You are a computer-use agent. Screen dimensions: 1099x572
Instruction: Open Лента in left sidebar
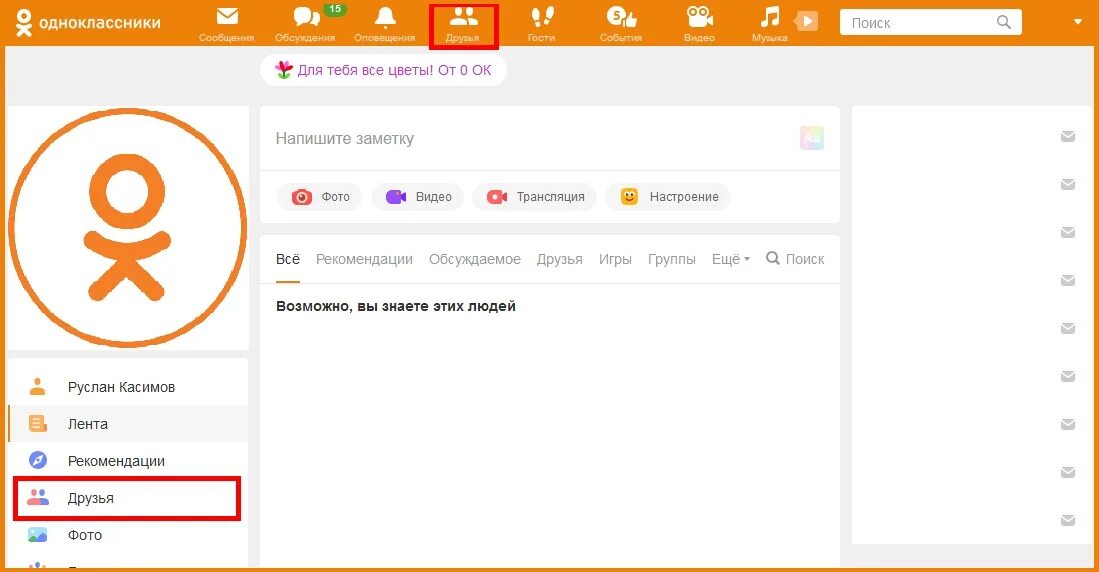coord(128,424)
